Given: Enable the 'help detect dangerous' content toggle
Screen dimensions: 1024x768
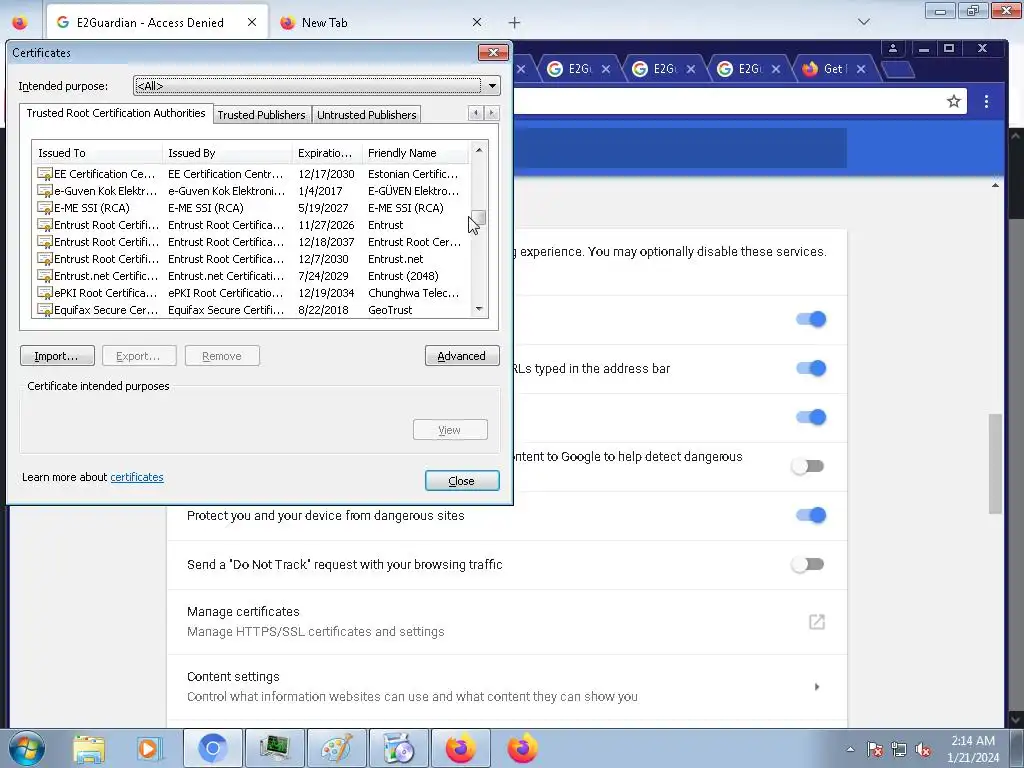Looking at the screenshot, I should [808, 466].
